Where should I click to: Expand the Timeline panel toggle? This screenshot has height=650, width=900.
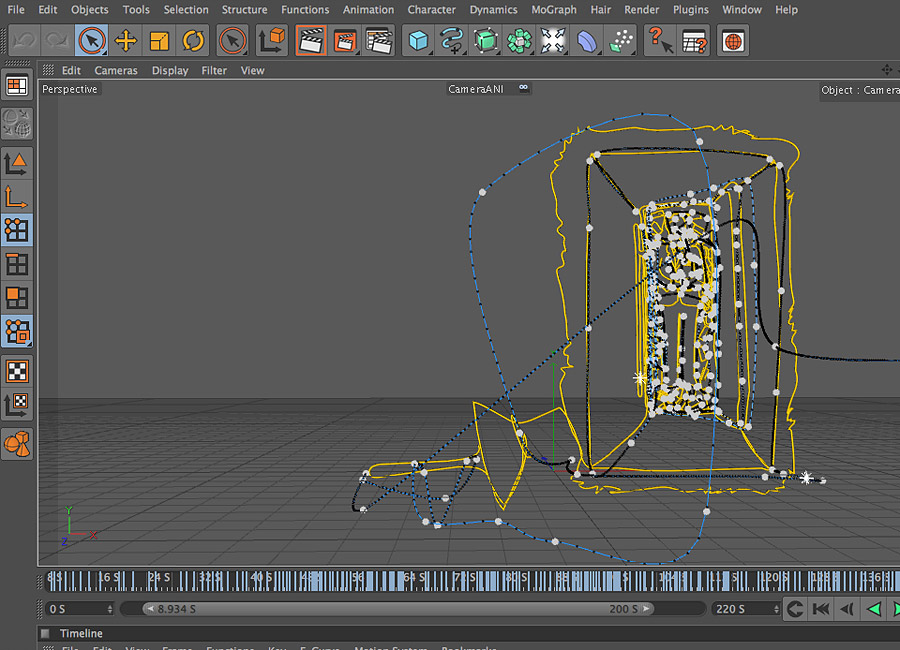45,633
